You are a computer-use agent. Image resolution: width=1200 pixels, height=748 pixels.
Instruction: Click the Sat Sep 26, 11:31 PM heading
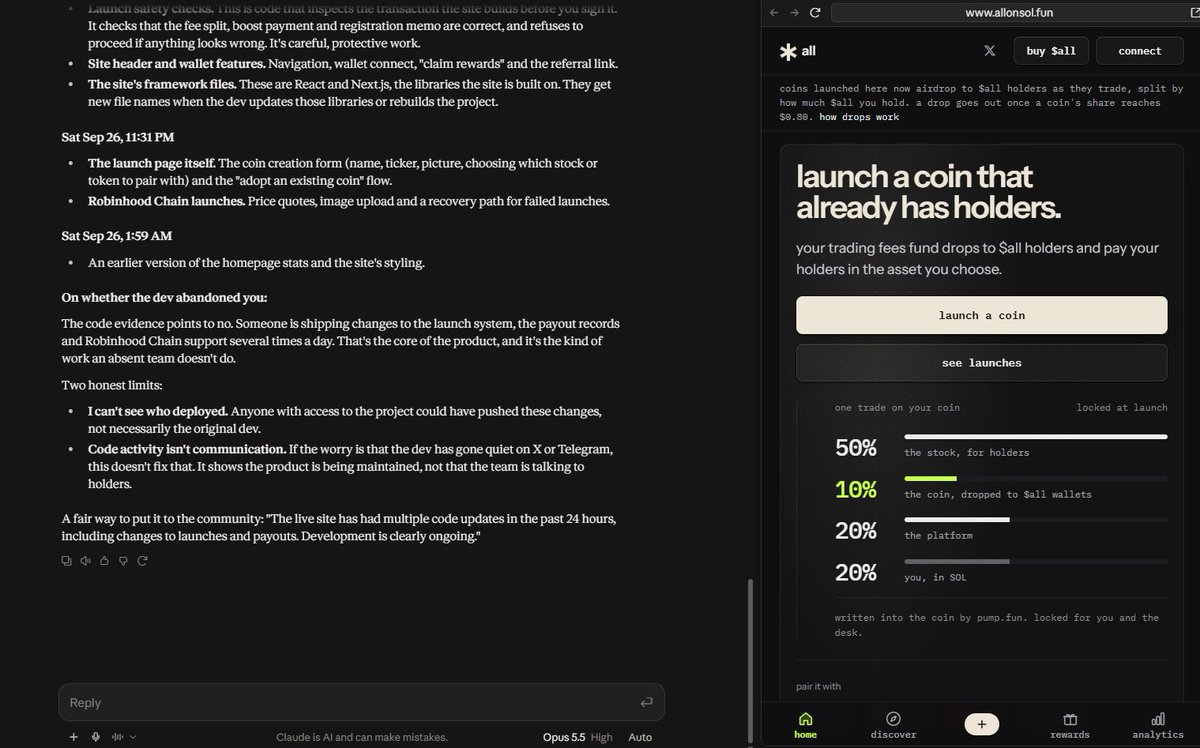click(117, 137)
